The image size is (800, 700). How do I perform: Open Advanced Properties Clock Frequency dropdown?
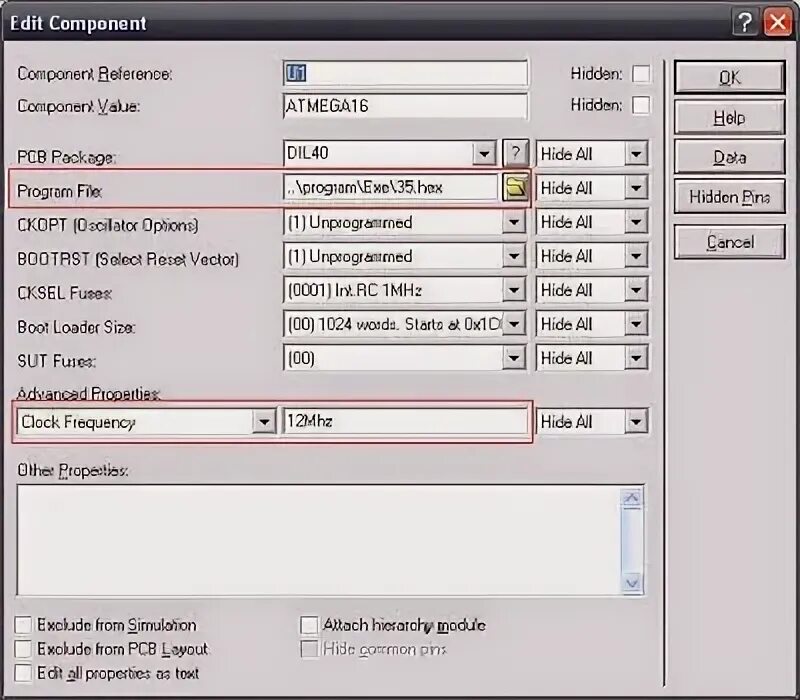[264, 421]
